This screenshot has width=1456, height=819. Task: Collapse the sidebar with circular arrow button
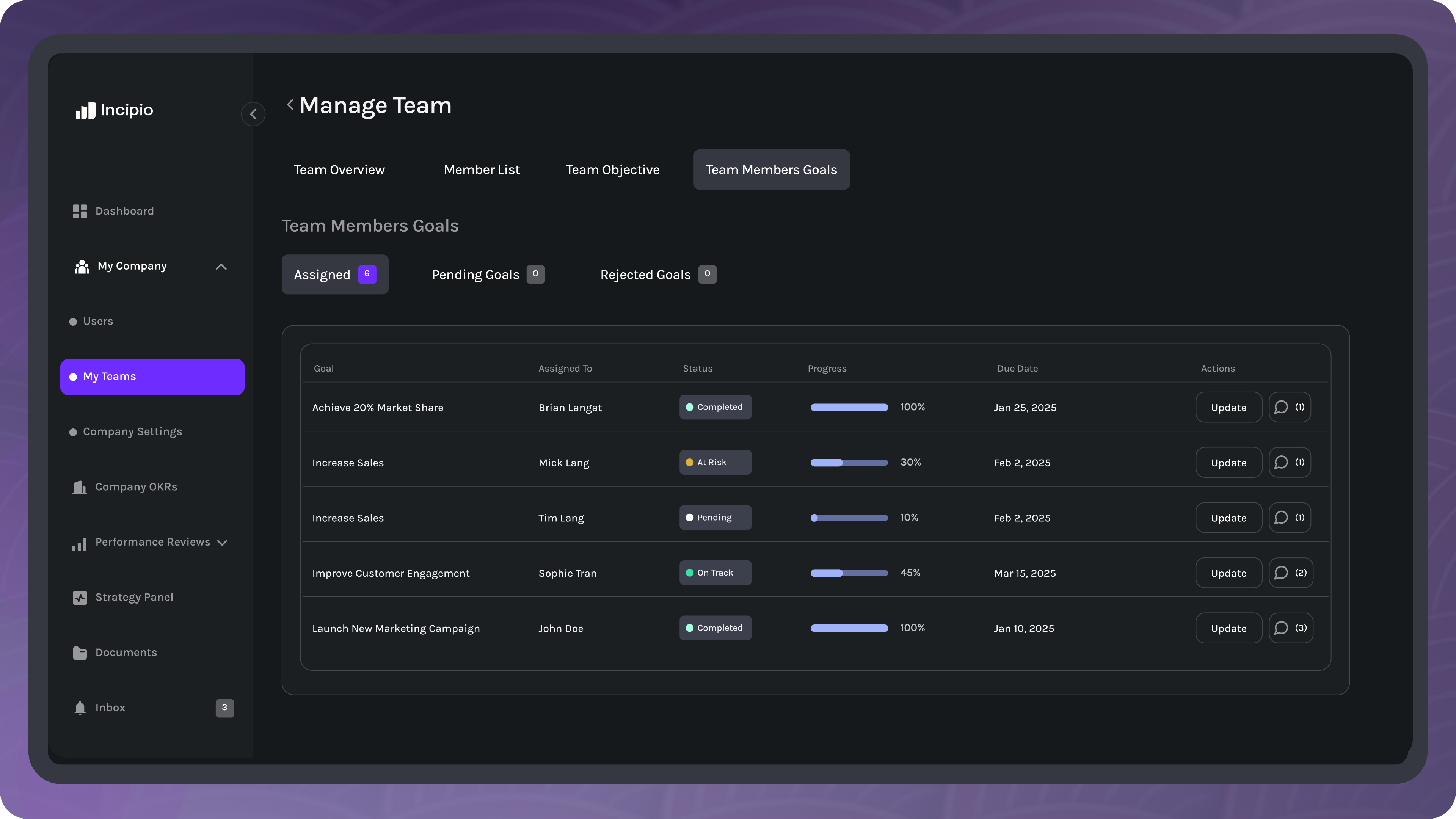[x=253, y=114]
